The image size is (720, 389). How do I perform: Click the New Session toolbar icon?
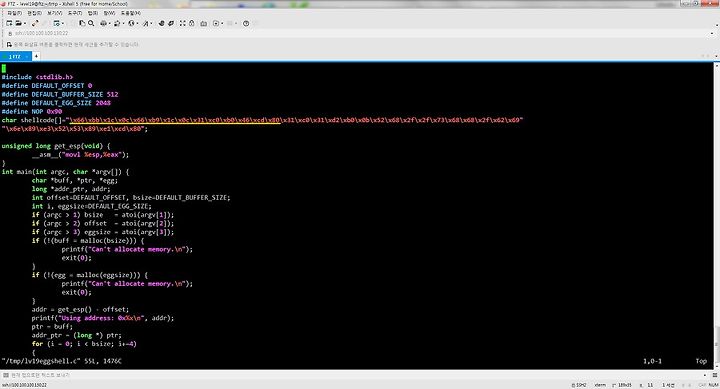pos(9,23)
